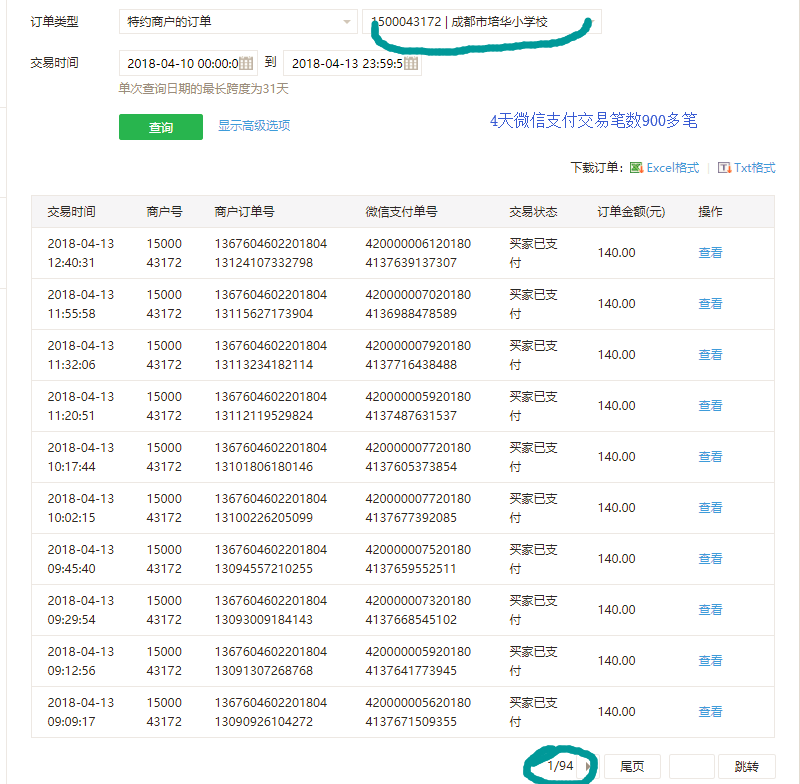This screenshot has height=784, width=800.
Task: Select merchant order number ending 13124107332798
Action: [x=270, y=253]
